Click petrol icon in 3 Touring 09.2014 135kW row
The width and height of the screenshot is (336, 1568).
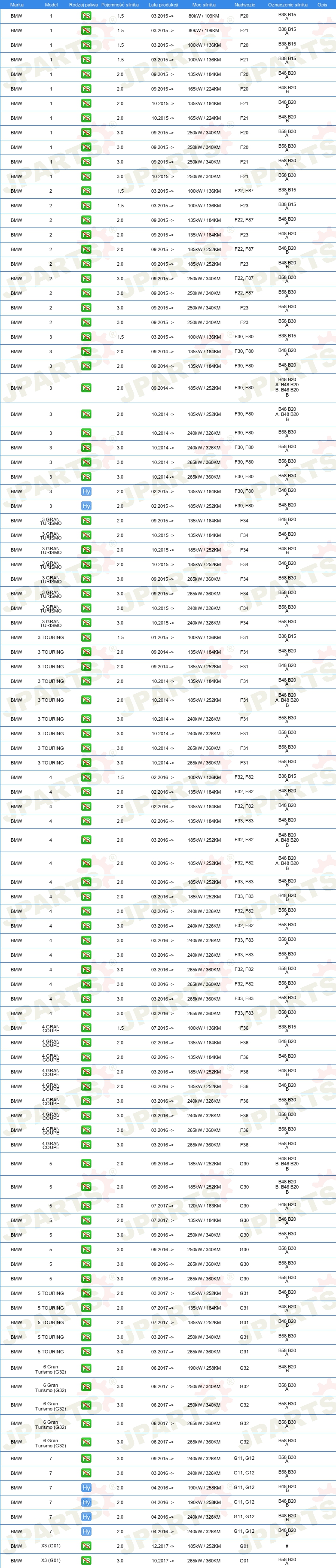(86, 652)
